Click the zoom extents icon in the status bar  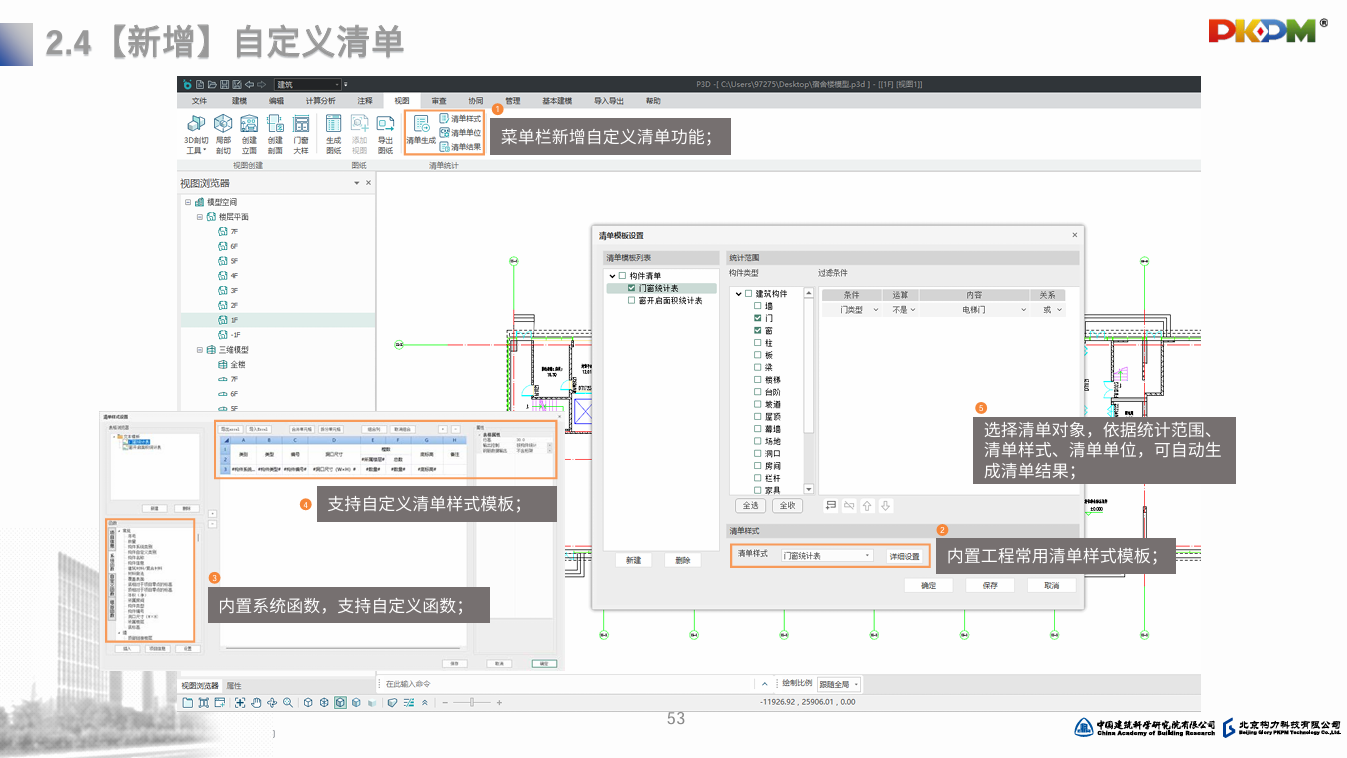[240, 703]
